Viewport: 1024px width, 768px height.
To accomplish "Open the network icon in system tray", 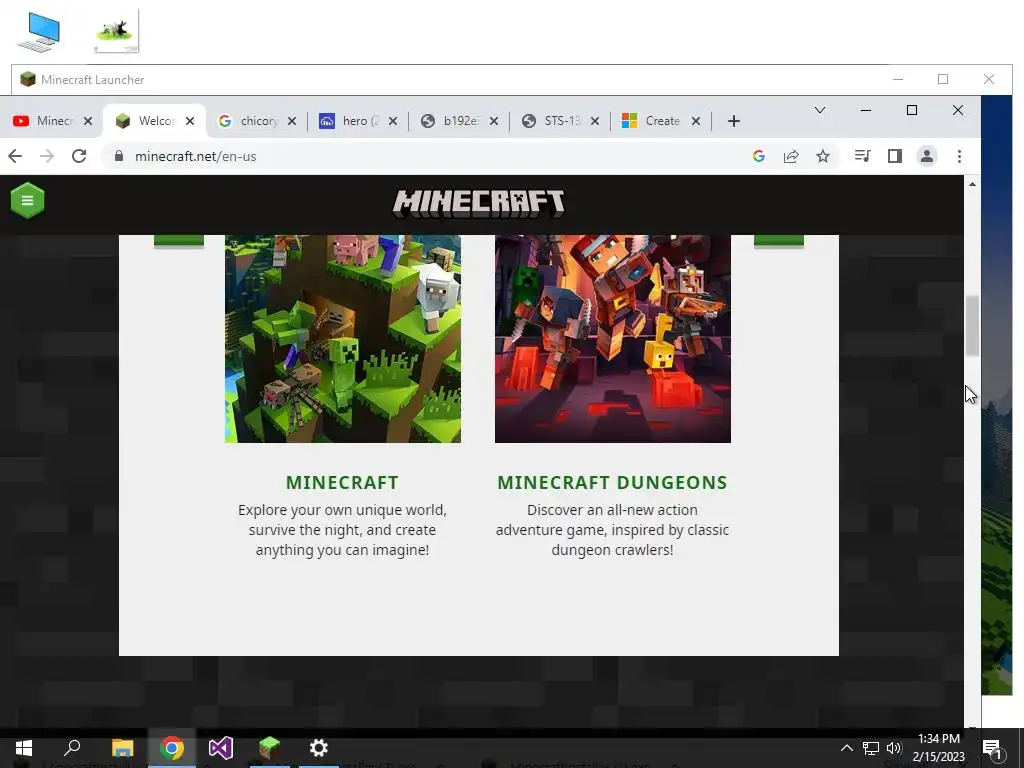I will pyautogui.click(x=871, y=748).
